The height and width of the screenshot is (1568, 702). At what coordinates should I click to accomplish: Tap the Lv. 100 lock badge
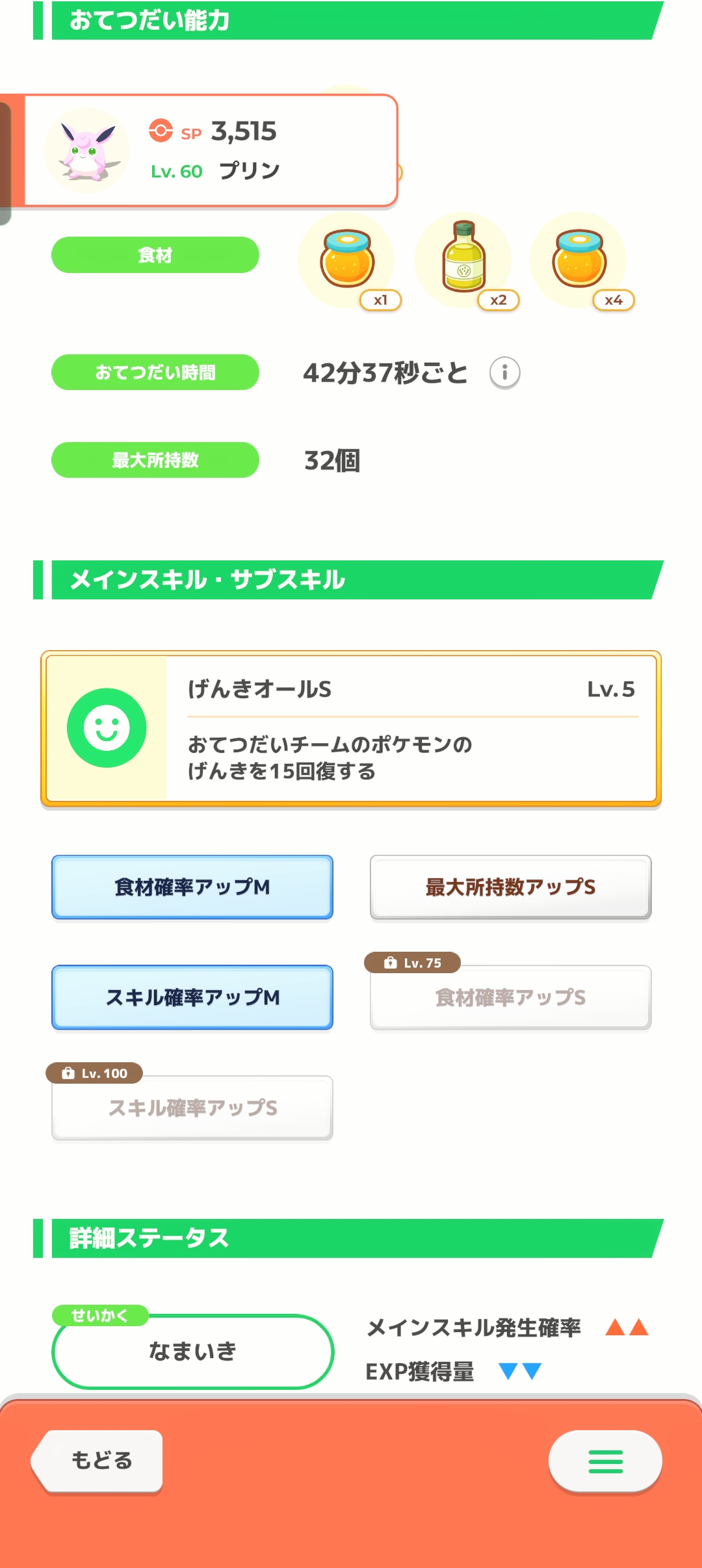(x=94, y=1073)
